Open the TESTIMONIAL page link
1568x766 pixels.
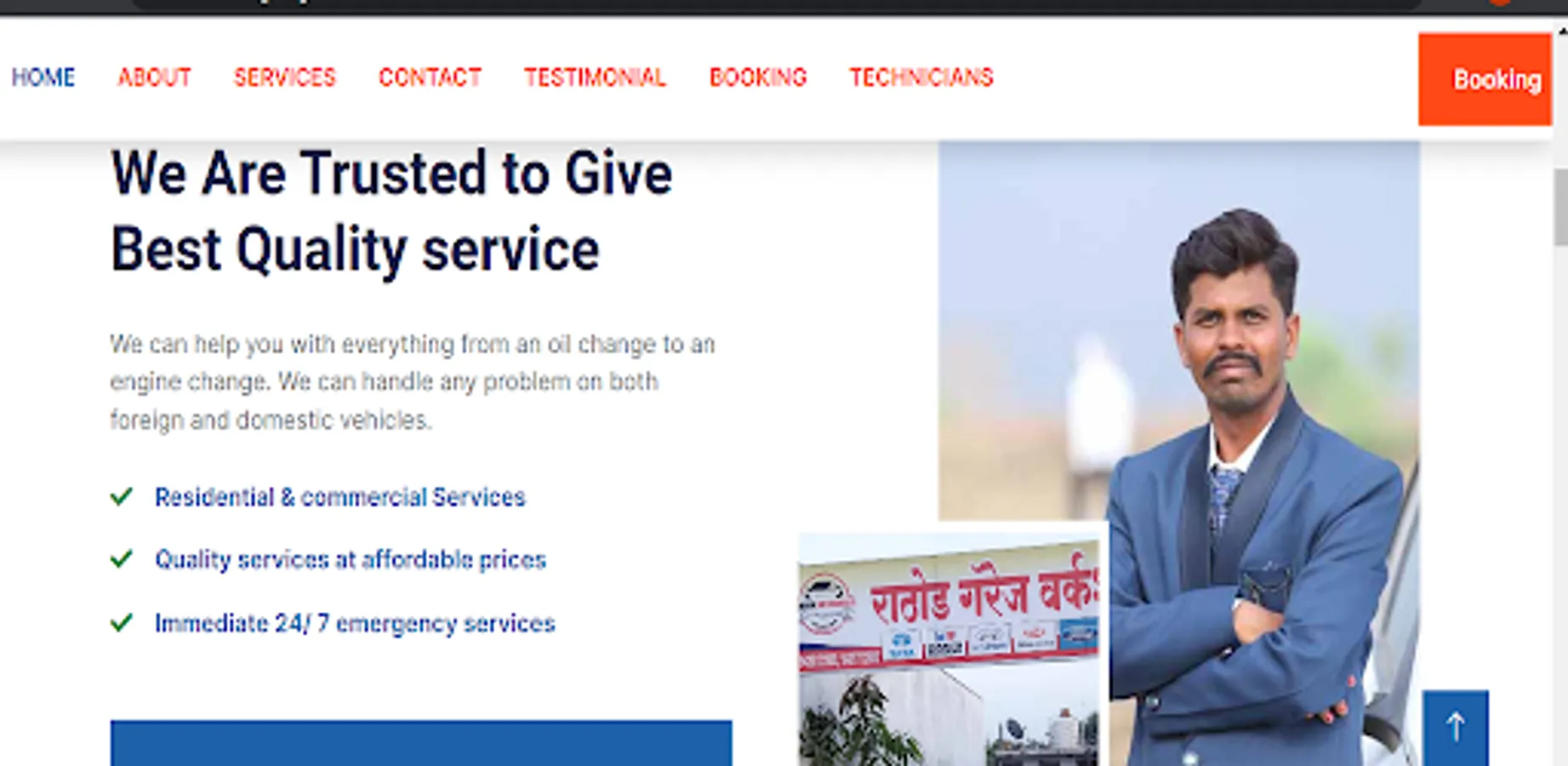(x=595, y=77)
